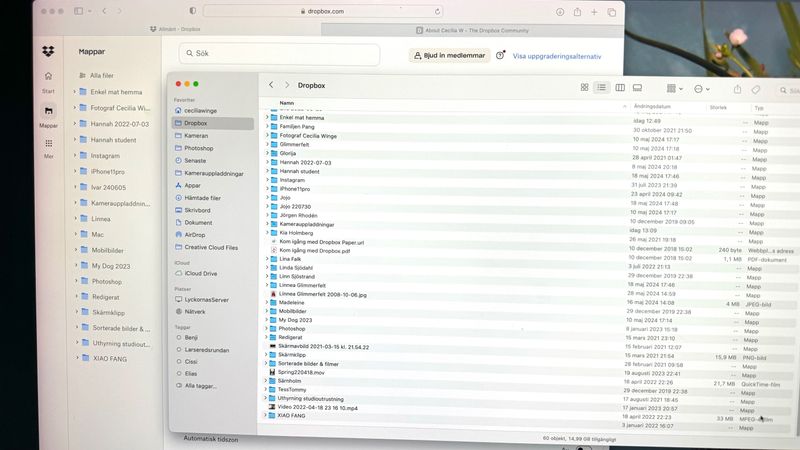Go forward in the Finder window
The image size is (800, 450).
coord(287,85)
